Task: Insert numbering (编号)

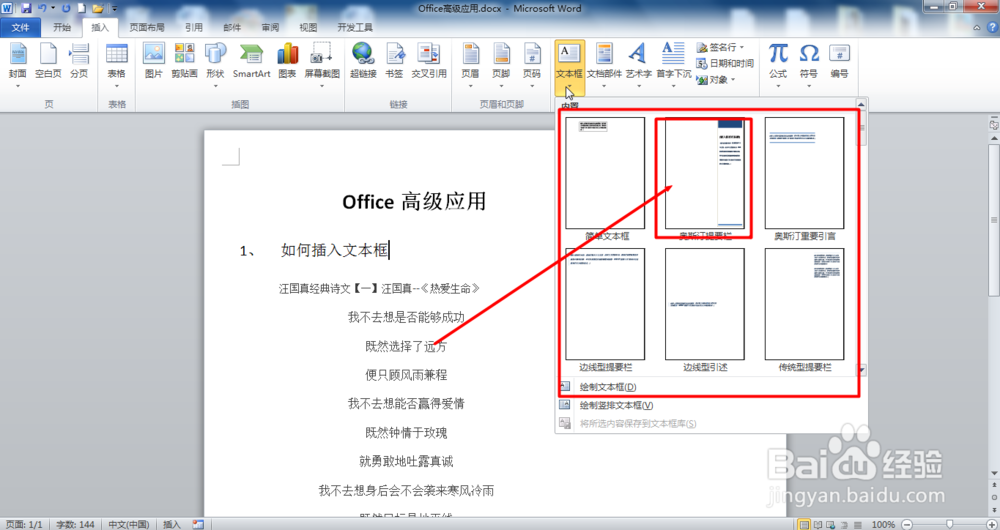Action: tap(839, 63)
